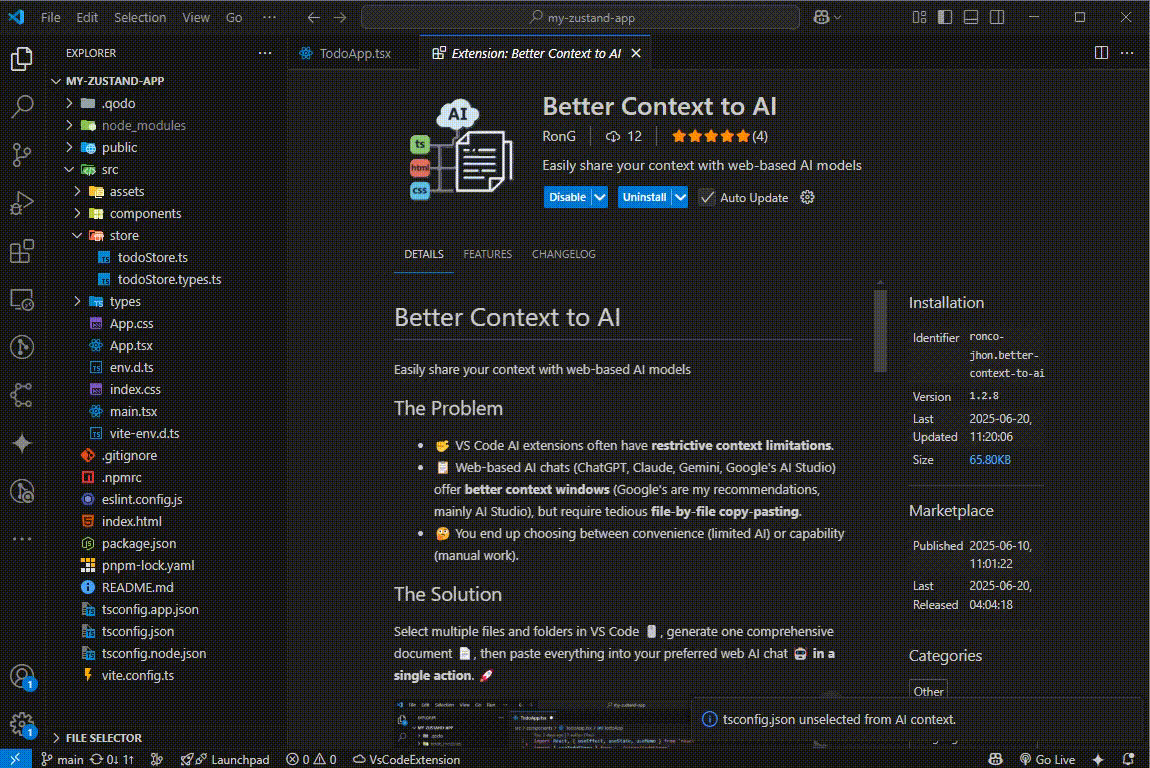Expand the assets folder

[x=78, y=191]
